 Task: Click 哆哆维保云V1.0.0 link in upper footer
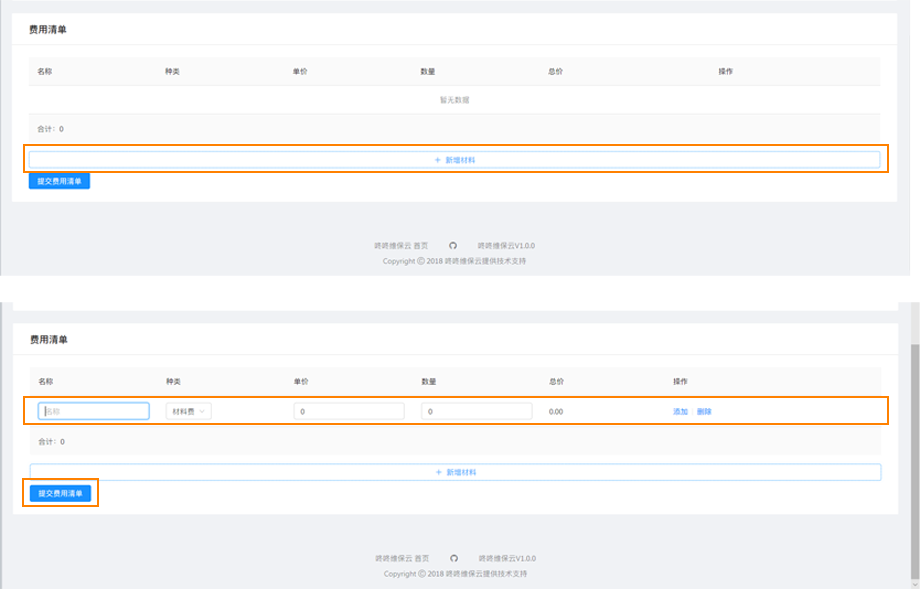coord(506,245)
